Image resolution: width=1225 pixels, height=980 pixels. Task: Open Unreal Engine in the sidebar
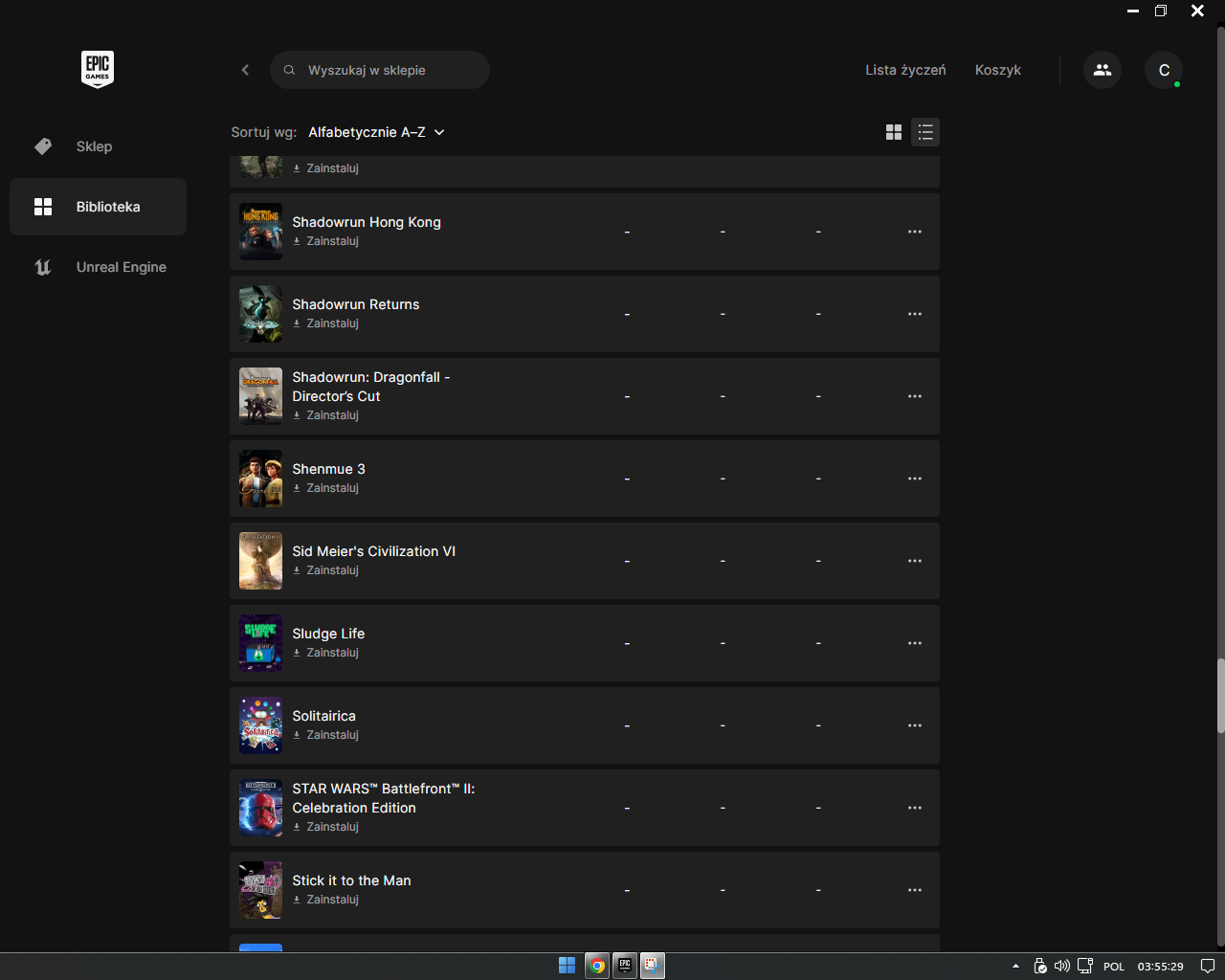tap(98, 267)
